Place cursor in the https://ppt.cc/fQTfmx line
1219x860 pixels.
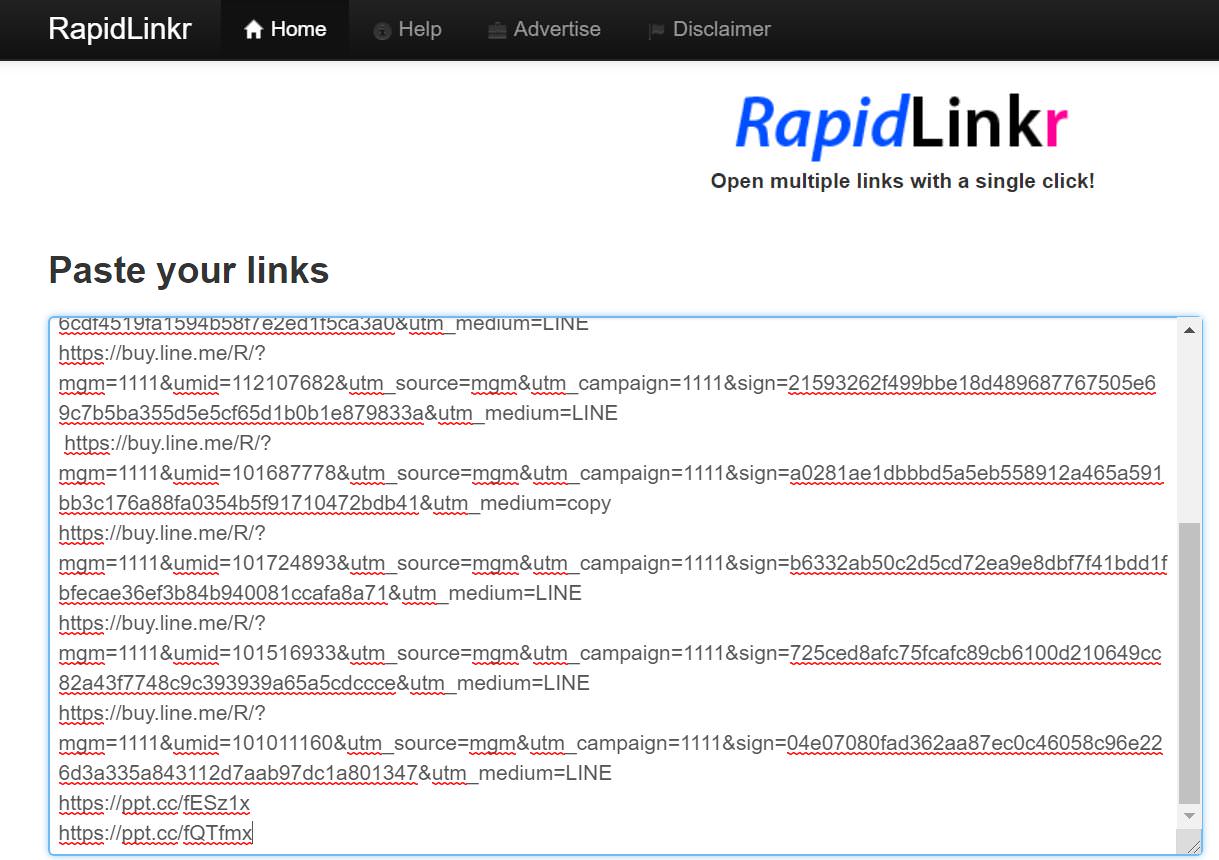(x=156, y=833)
